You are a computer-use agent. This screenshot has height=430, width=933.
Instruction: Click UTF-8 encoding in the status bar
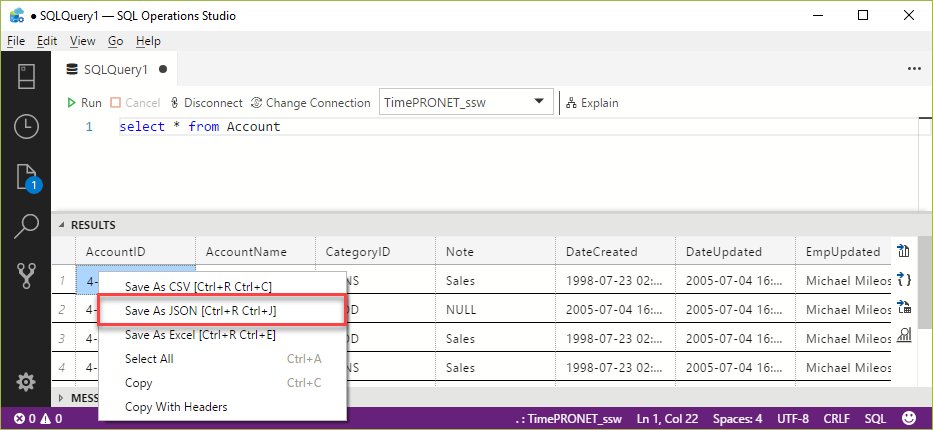[793, 419]
